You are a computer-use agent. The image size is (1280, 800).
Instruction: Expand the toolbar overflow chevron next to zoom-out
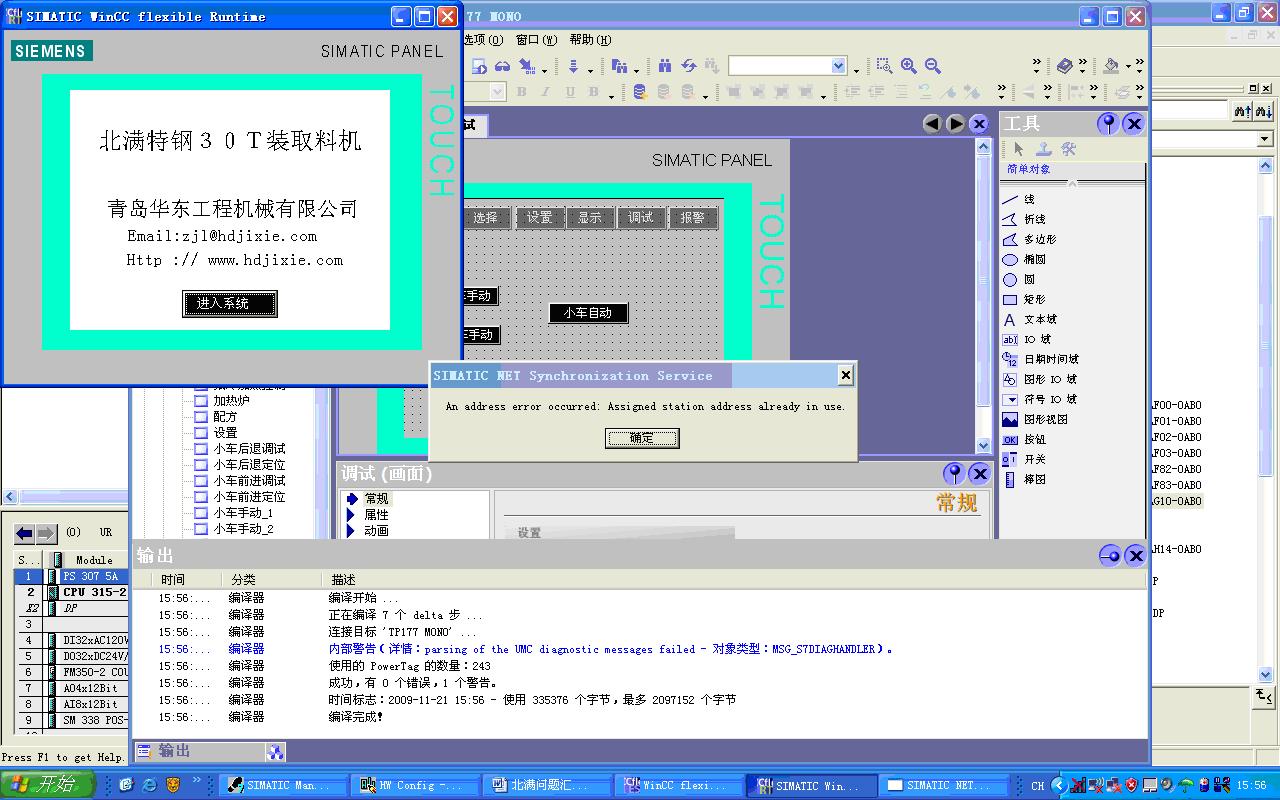tap(1036, 66)
